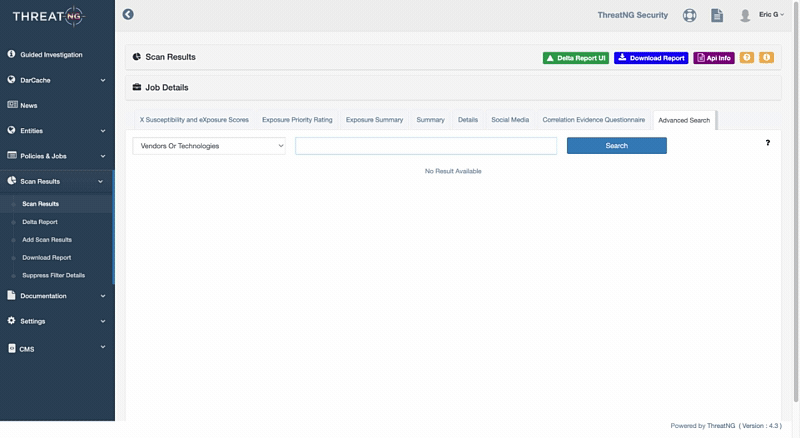This screenshot has height=438, width=800.
Task: Expand the CMS menu chevron
Action: coord(103,347)
